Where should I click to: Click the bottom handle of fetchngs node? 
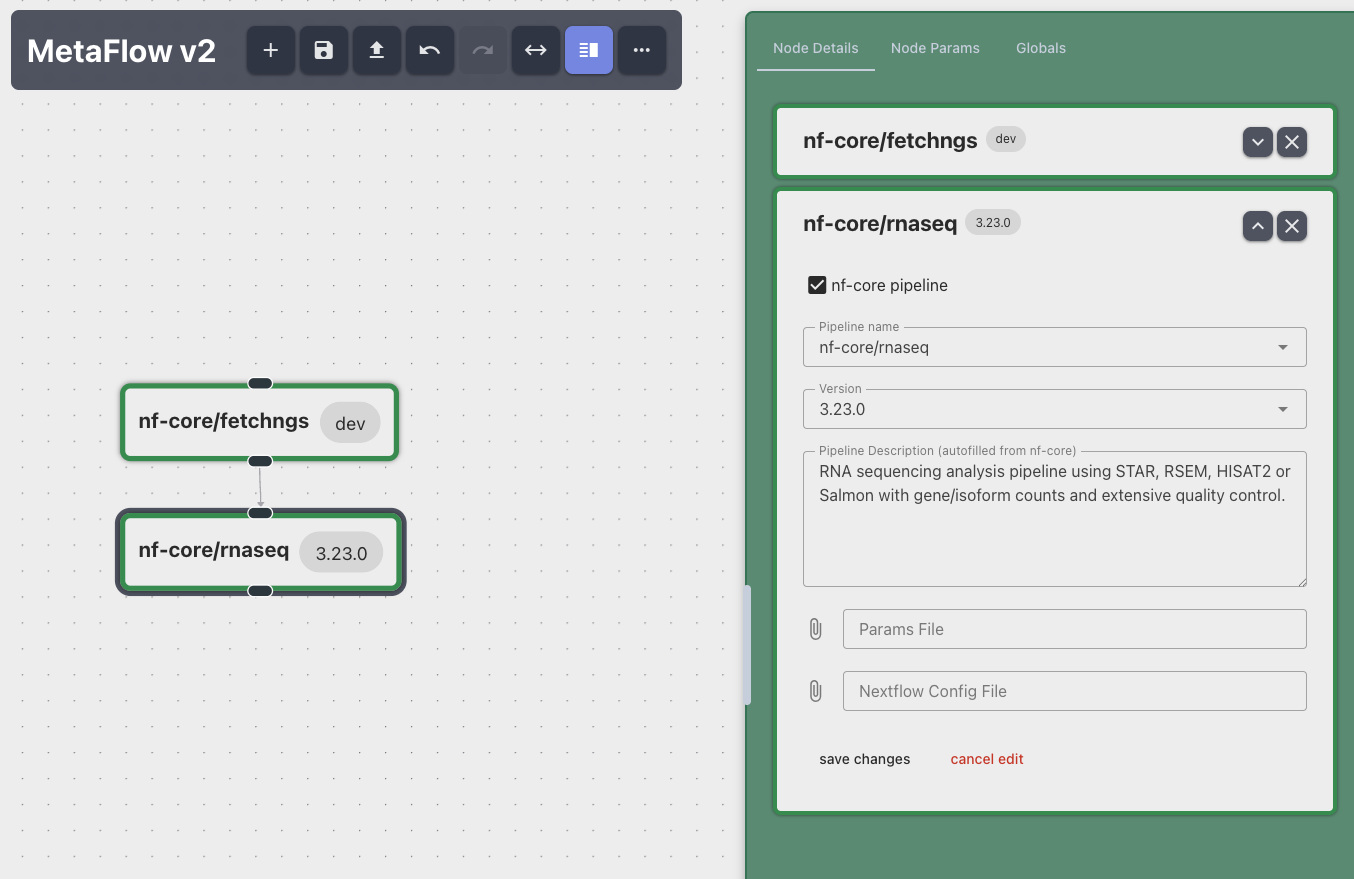(260, 461)
